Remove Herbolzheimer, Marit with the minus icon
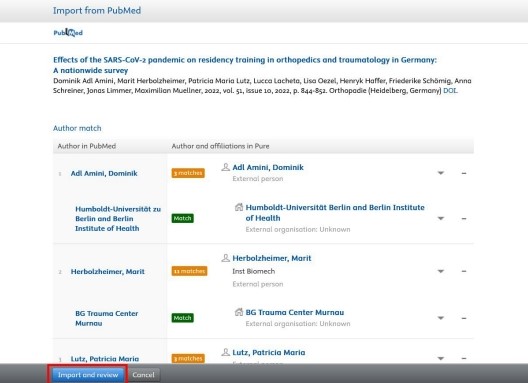528x383 pixels. pos(464,271)
